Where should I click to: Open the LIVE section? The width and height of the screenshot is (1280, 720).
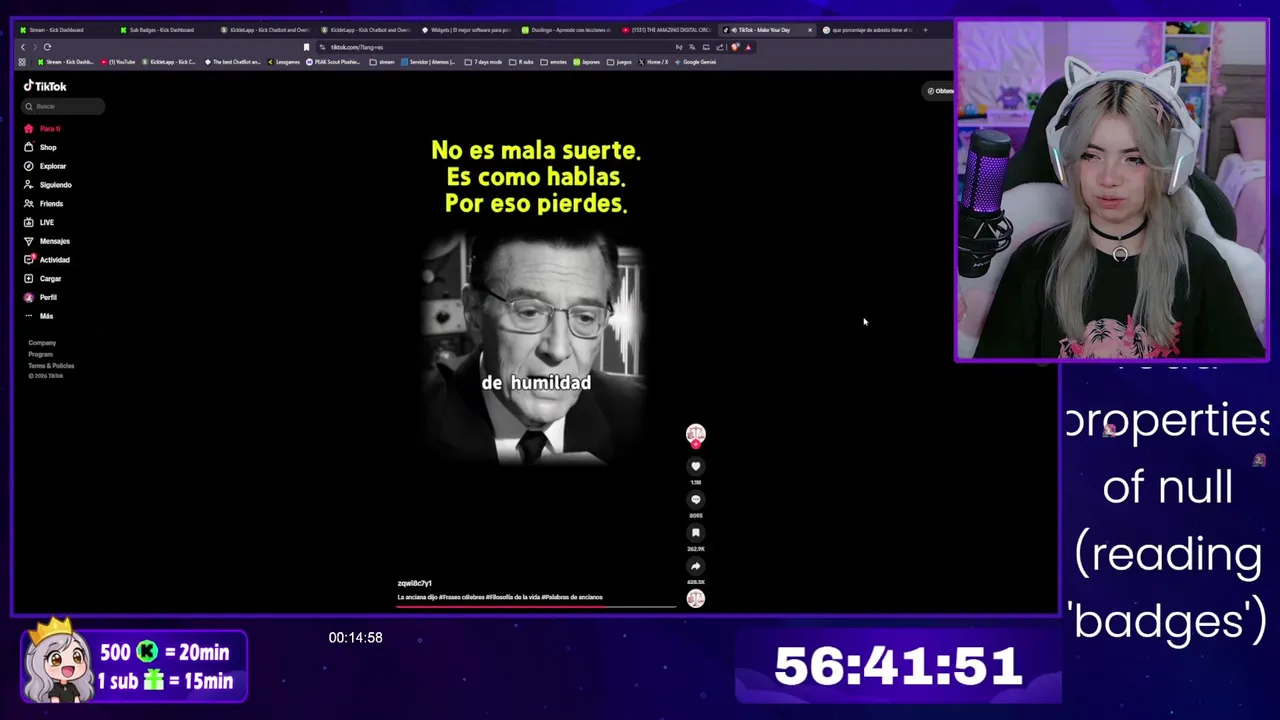point(39,222)
